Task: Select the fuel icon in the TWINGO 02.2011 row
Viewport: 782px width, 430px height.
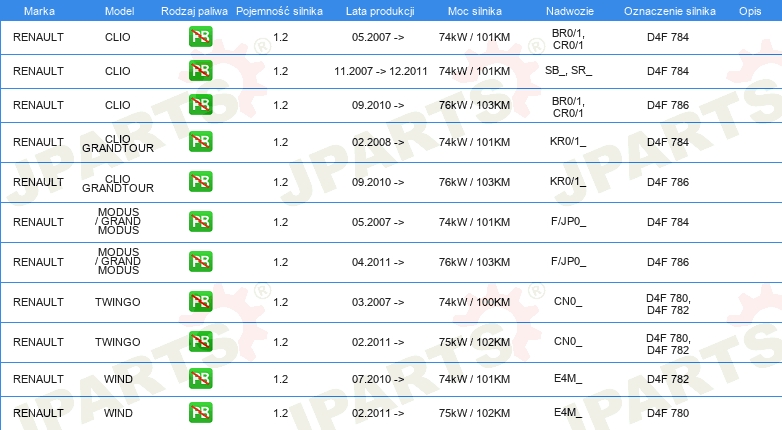Action: (200, 342)
